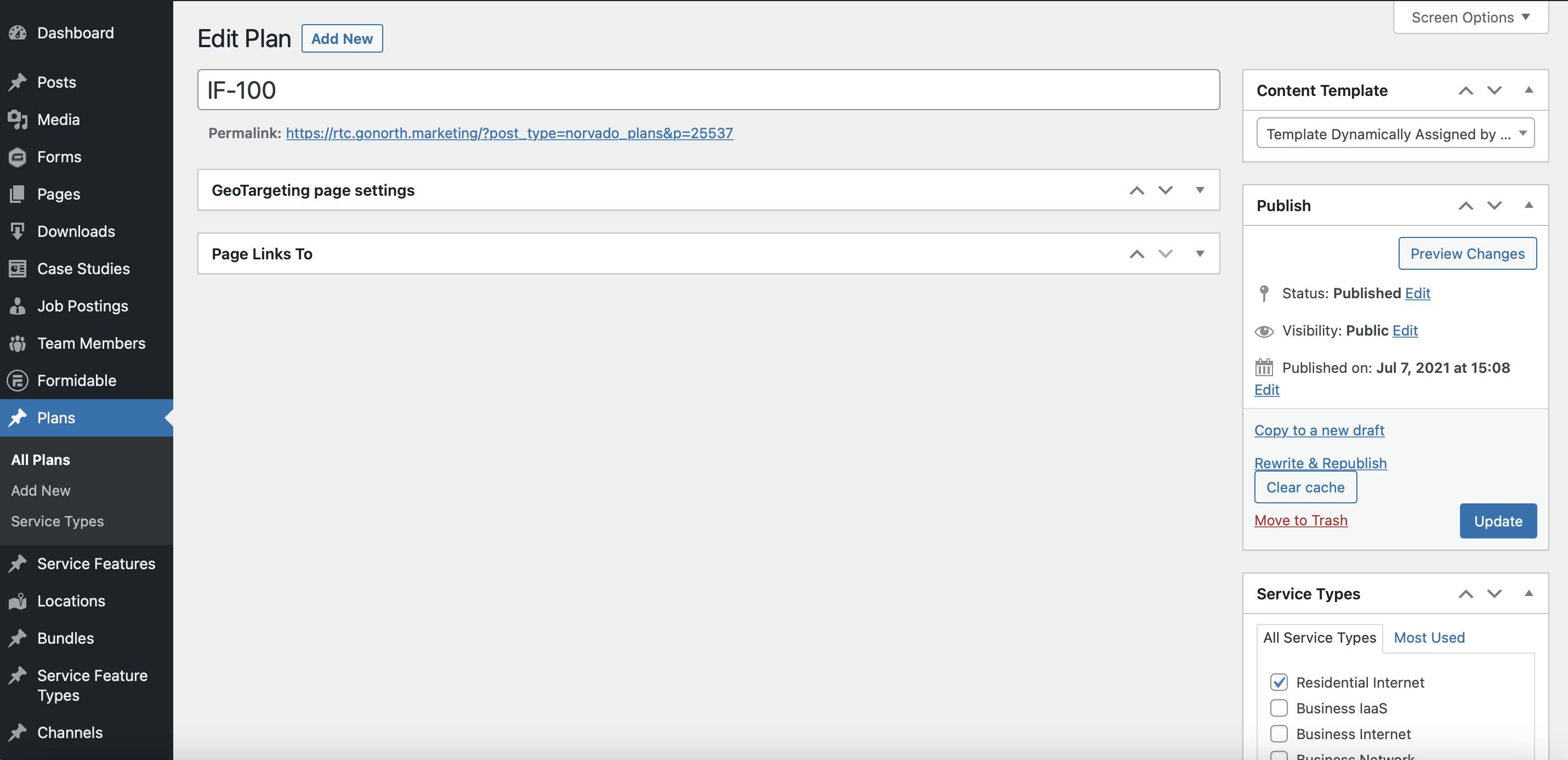Expand the GeoTargeting page settings panel

click(1199, 190)
